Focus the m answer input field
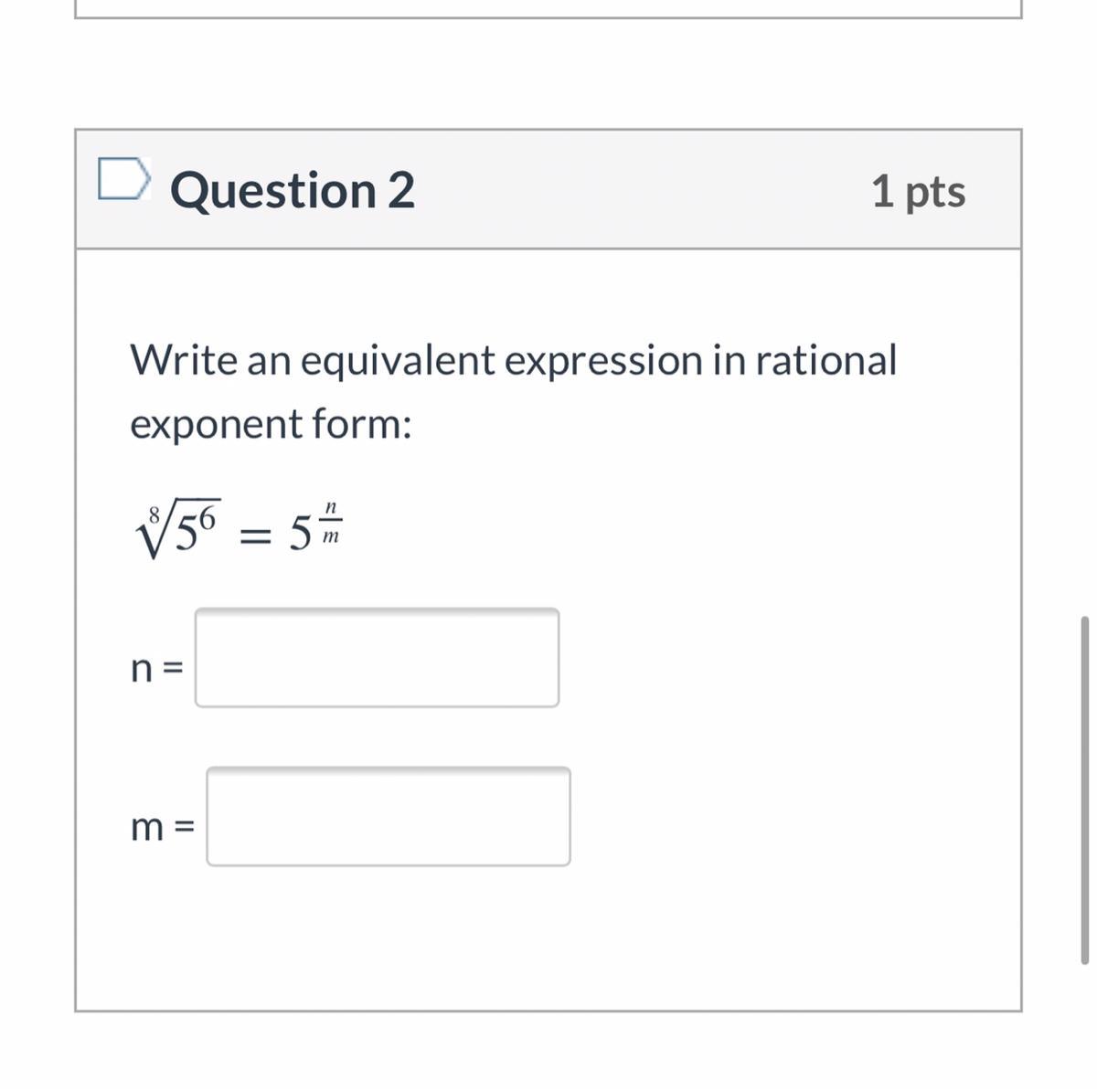The image size is (1097, 1092). click(389, 816)
